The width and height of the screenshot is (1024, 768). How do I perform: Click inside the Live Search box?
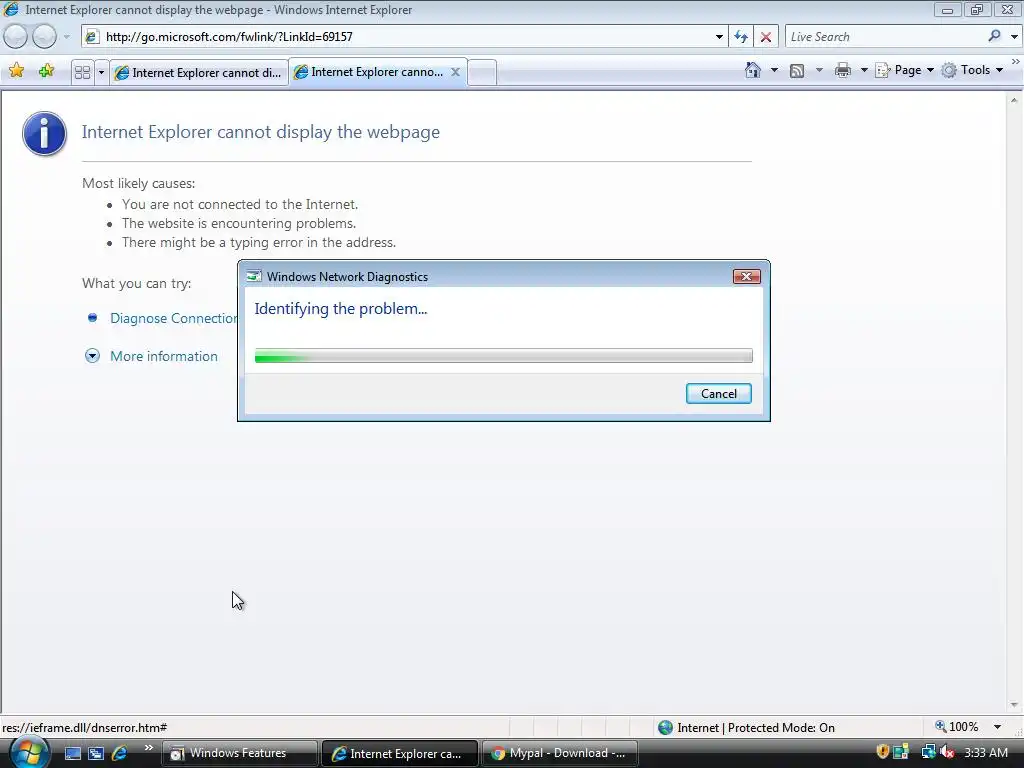coord(885,37)
